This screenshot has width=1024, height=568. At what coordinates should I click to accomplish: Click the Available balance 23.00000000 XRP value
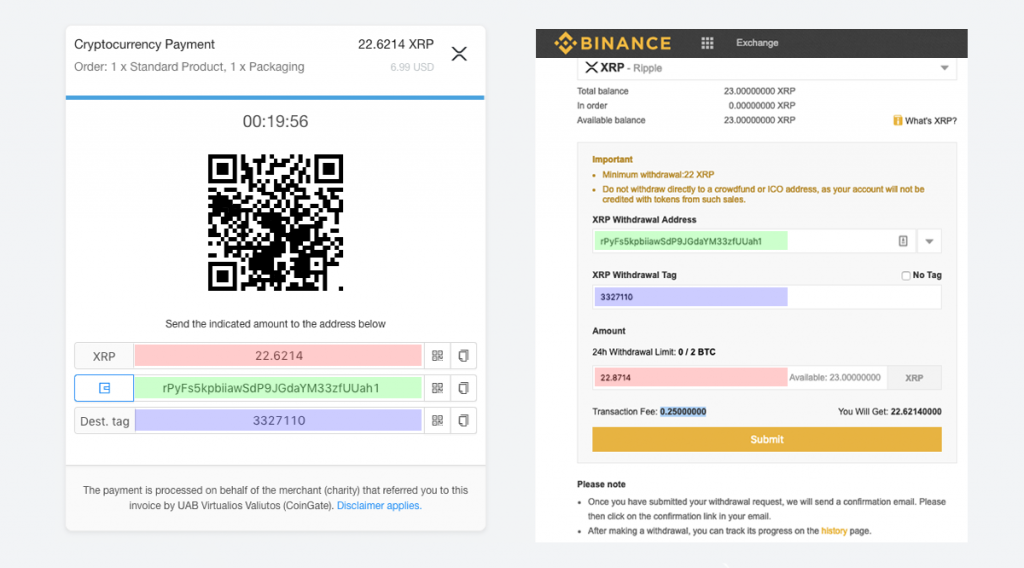pos(760,120)
